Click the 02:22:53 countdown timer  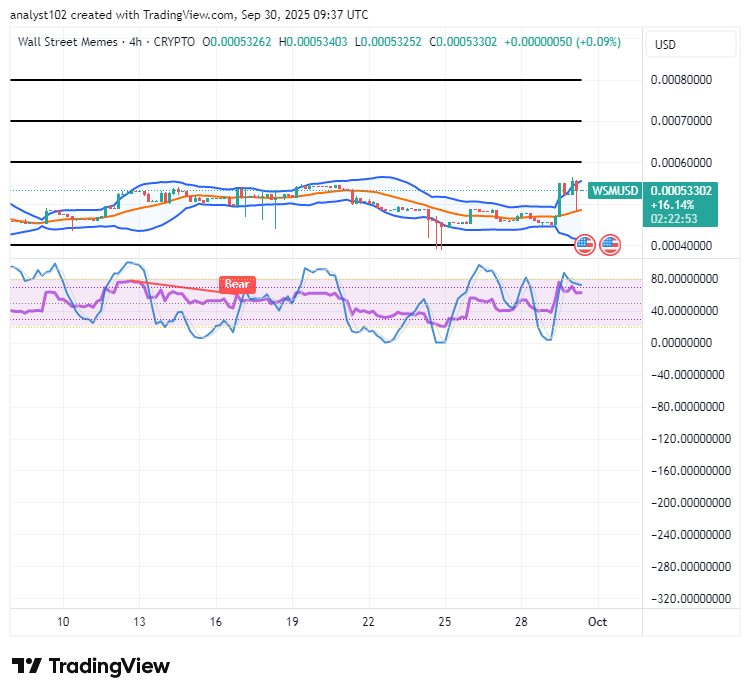(x=673, y=219)
